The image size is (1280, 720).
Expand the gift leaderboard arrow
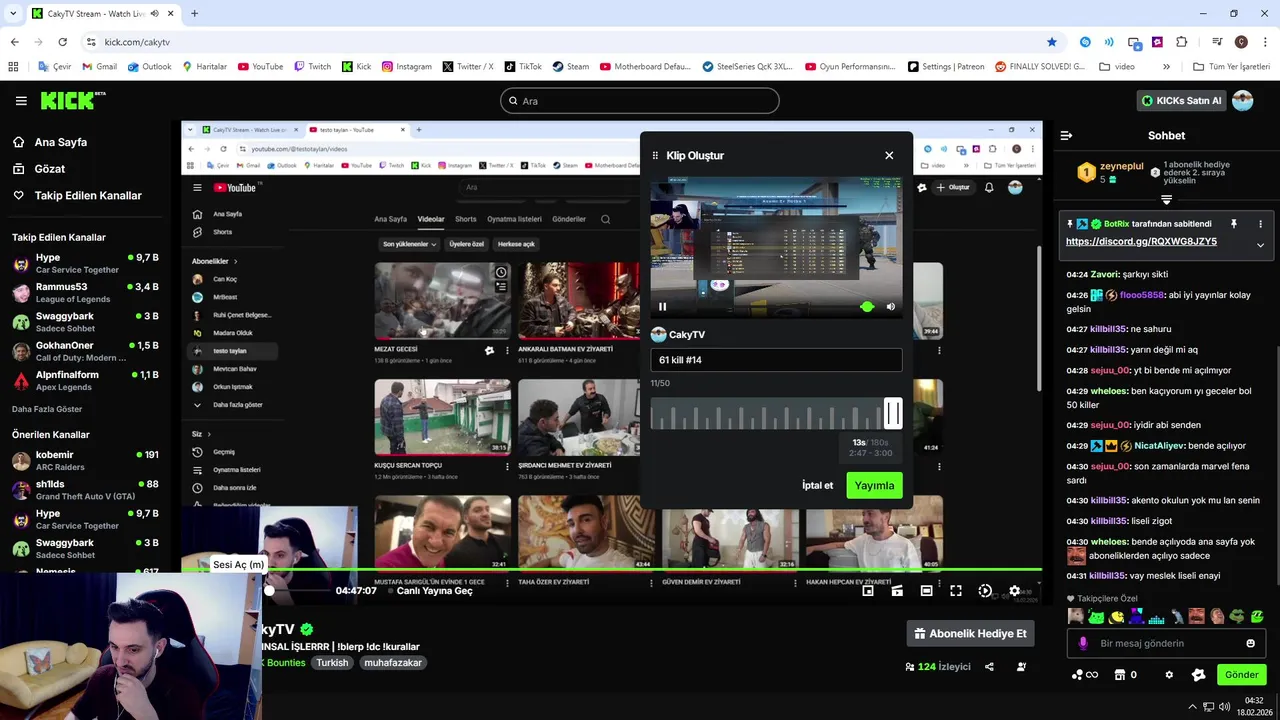tap(1166, 200)
